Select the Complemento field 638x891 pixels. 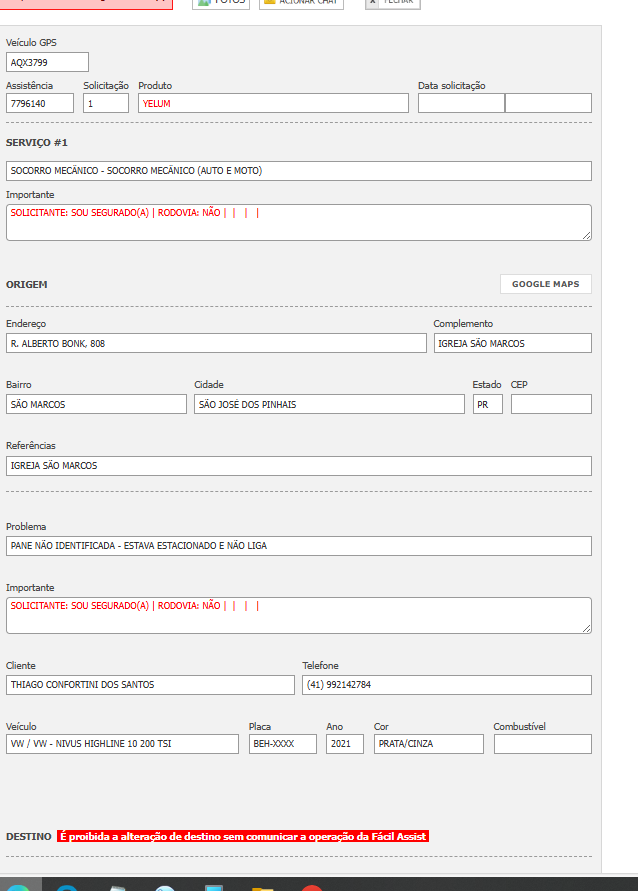pyautogui.click(x=512, y=343)
